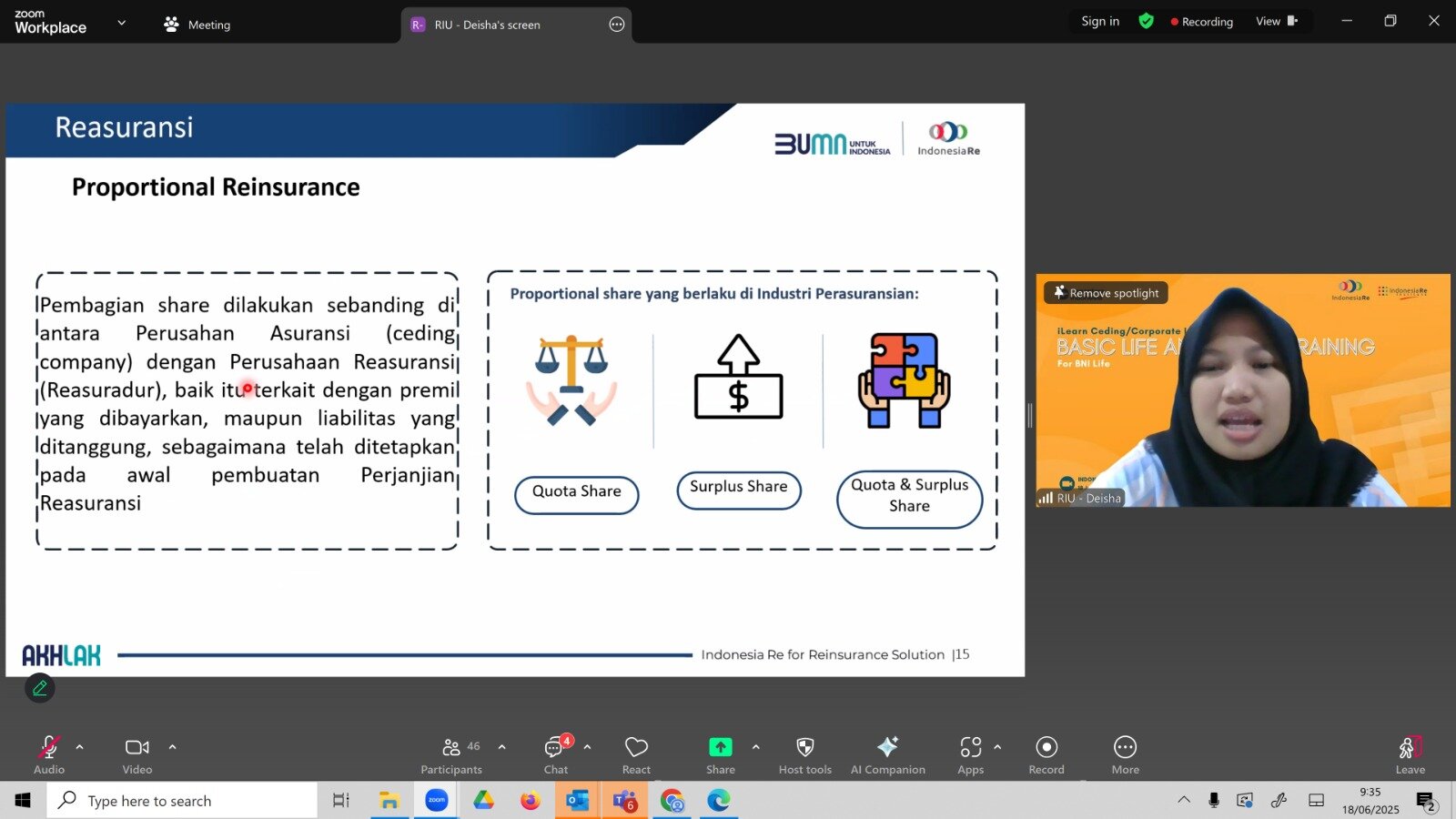Expand chat options arrow
Viewport: 1456px width, 819px height.
click(x=588, y=747)
